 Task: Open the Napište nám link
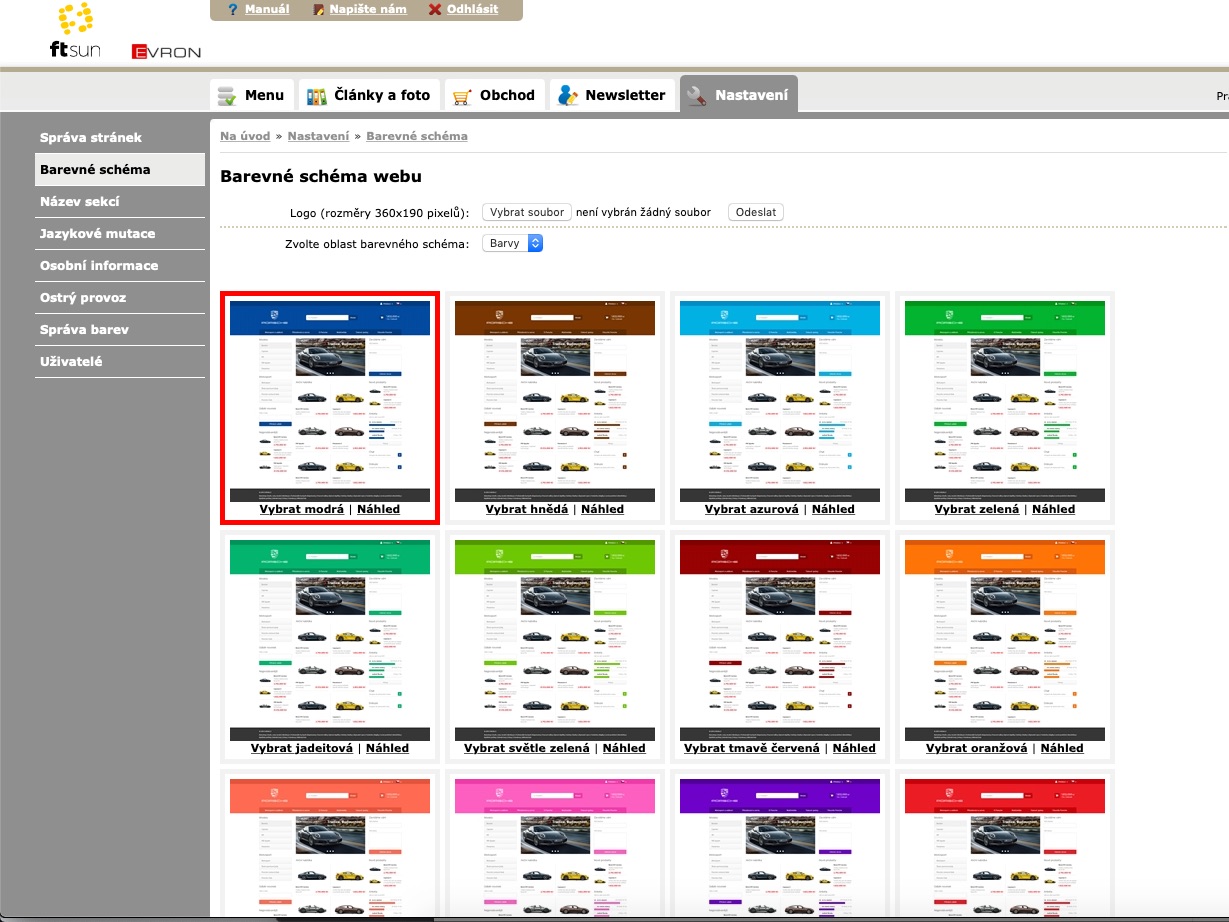coord(368,9)
